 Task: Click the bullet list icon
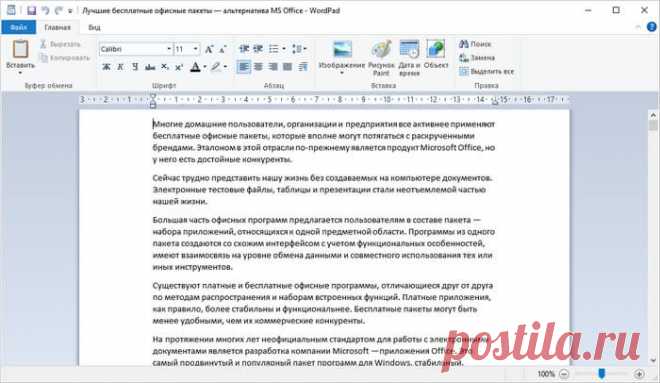click(x=274, y=49)
